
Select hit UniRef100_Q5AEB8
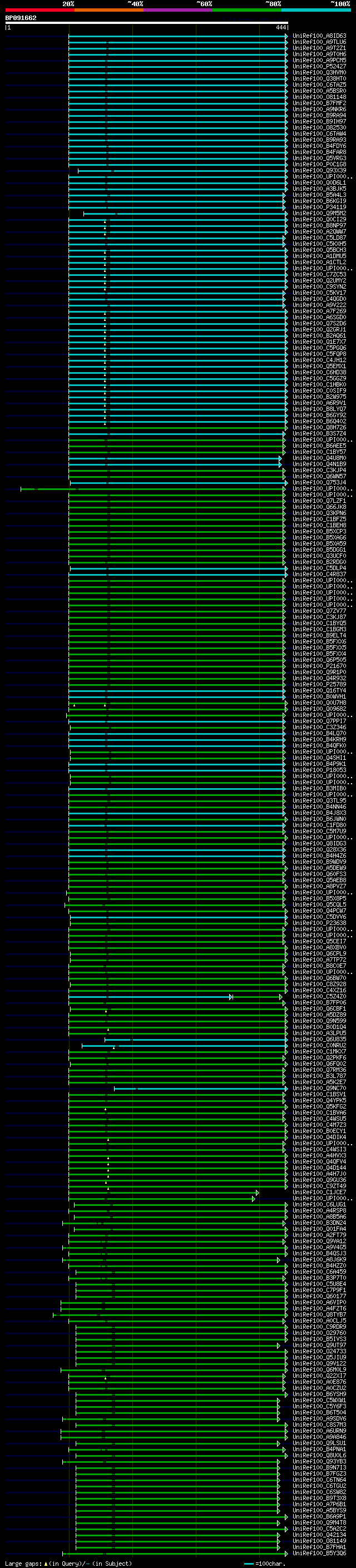319,880
